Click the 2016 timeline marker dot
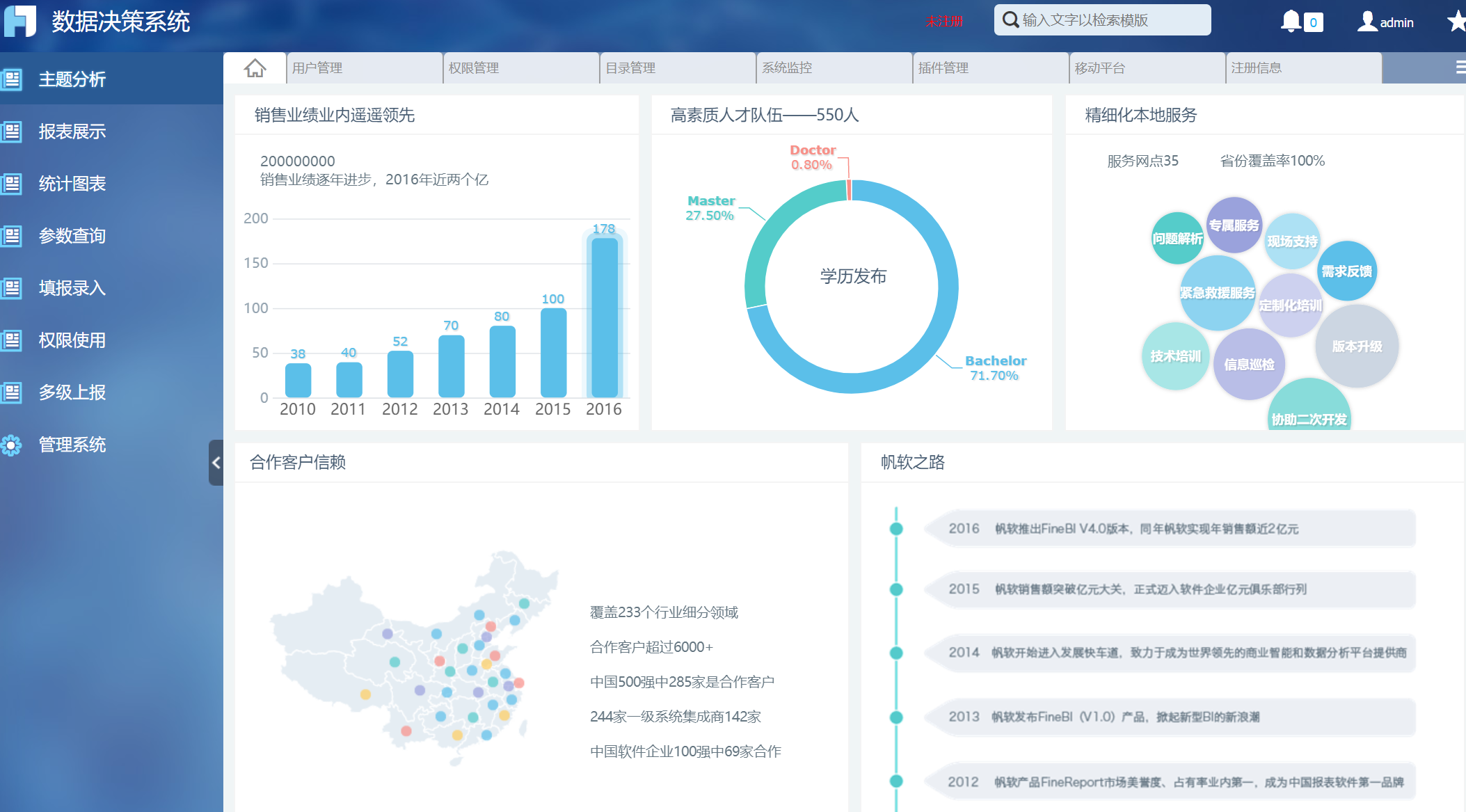The width and height of the screenshot is (1466, 812). (896, 529)
